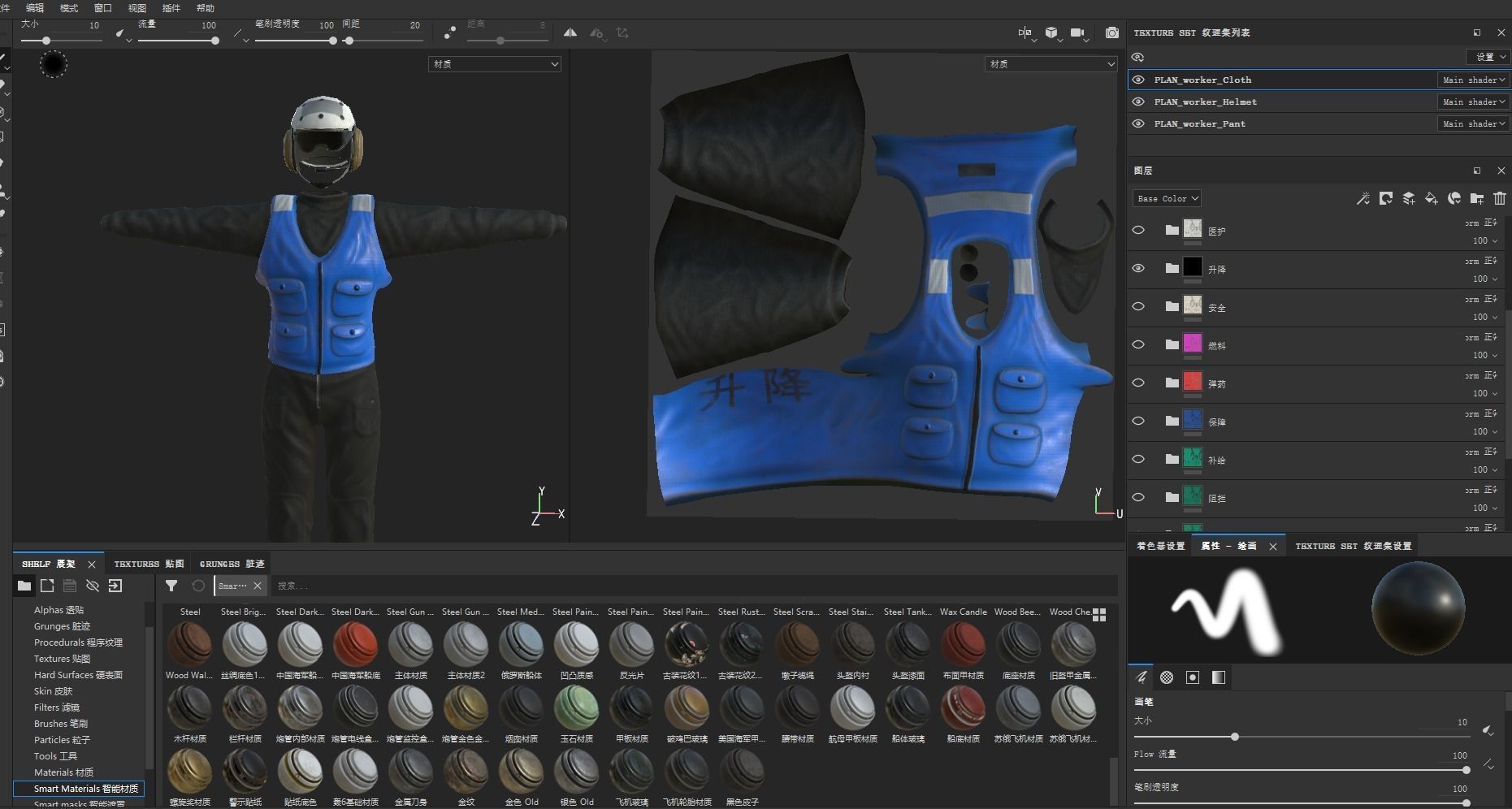This screenshot has width=1512, height=809.
Task: Click the 流量 flow slider in top toolbar
Action: [178, 41]
